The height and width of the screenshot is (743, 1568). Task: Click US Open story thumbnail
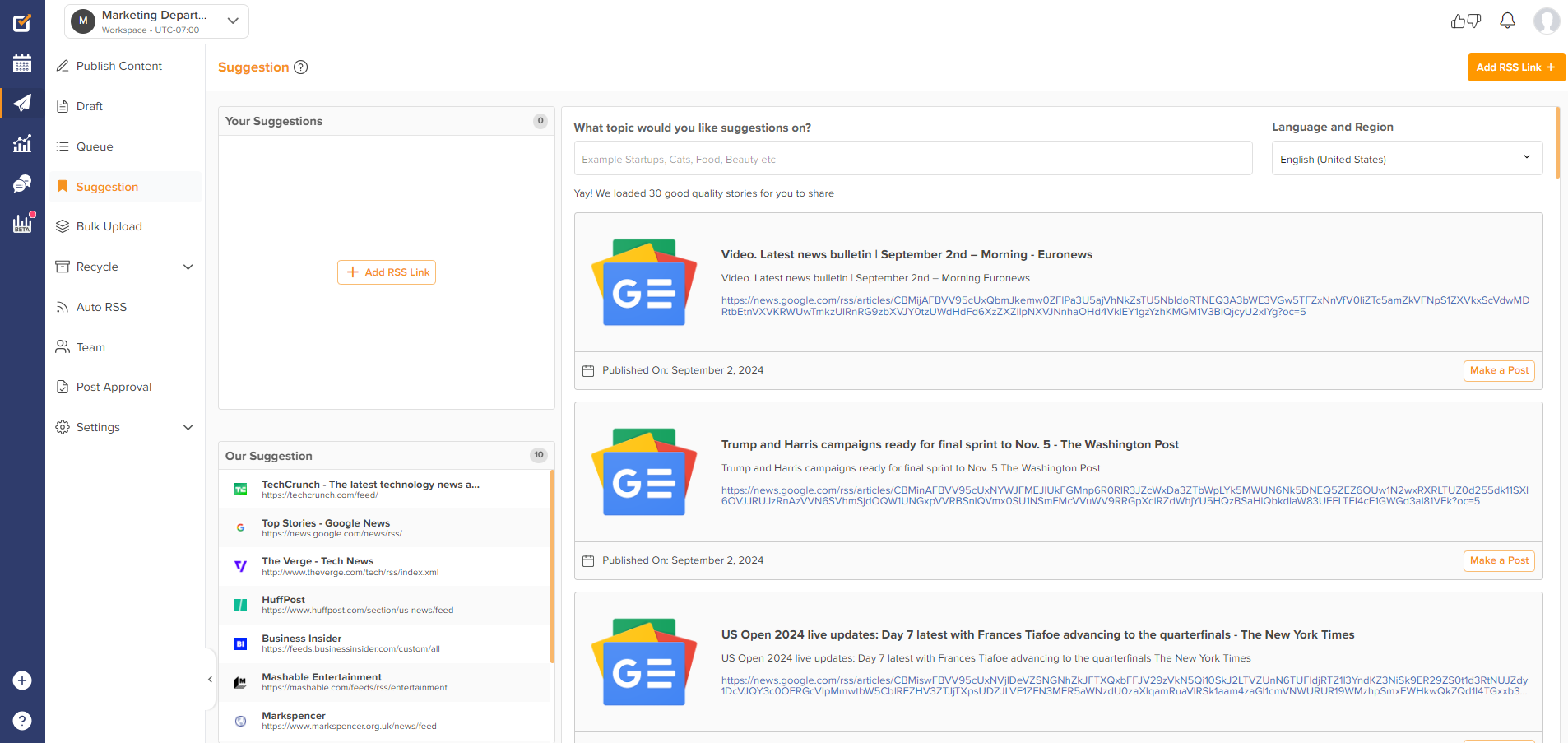[644, 662]
